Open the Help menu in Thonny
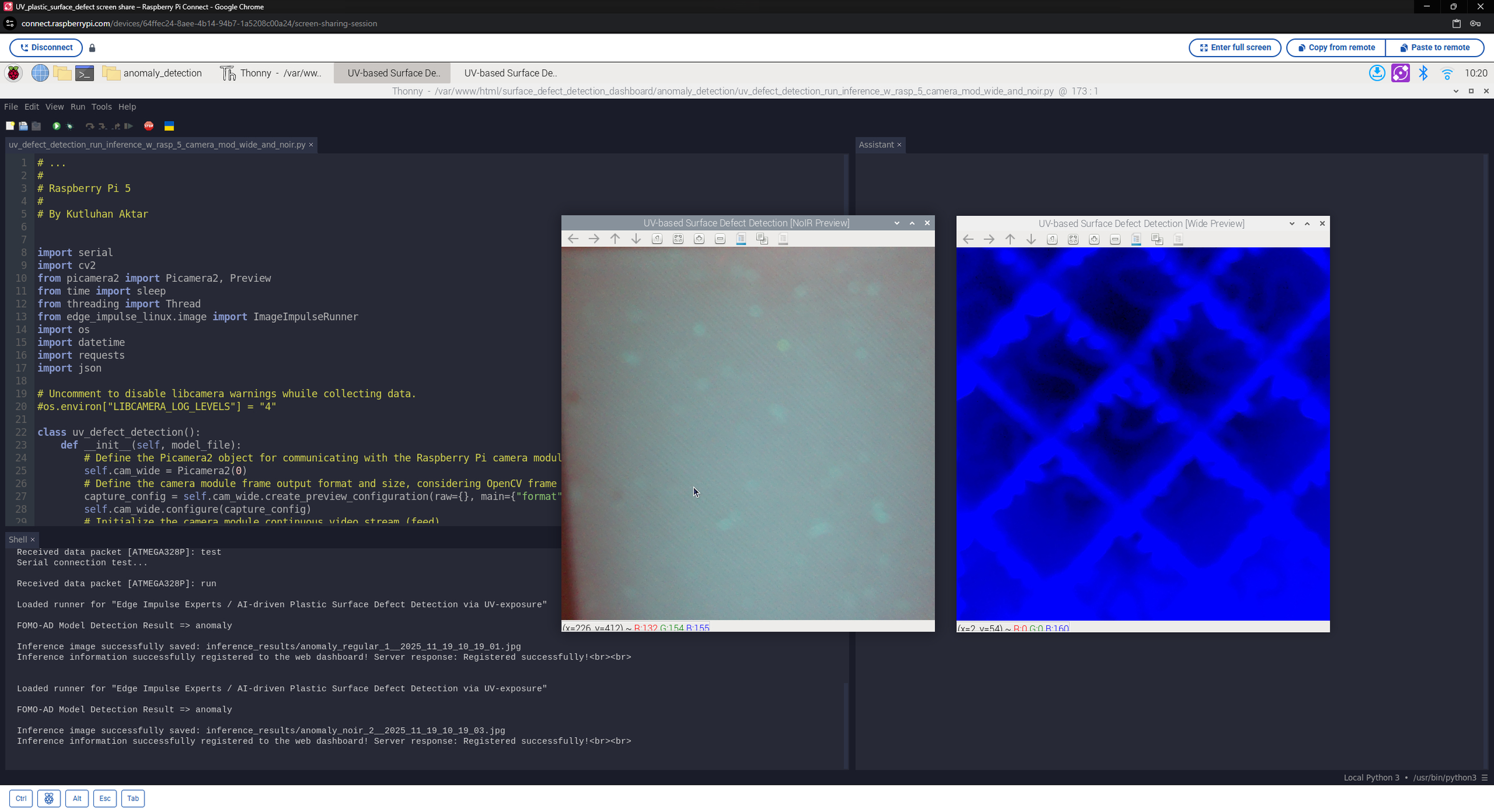This screenshot has width=1494, height=812. click(127, 107)
